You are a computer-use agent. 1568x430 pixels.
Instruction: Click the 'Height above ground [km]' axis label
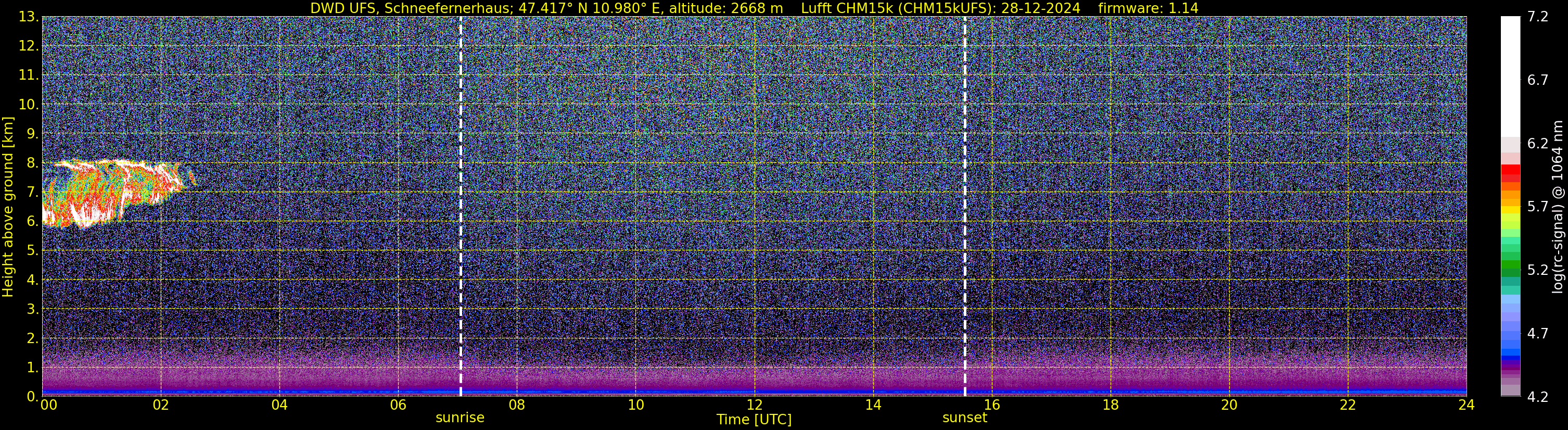pos(8,207)
